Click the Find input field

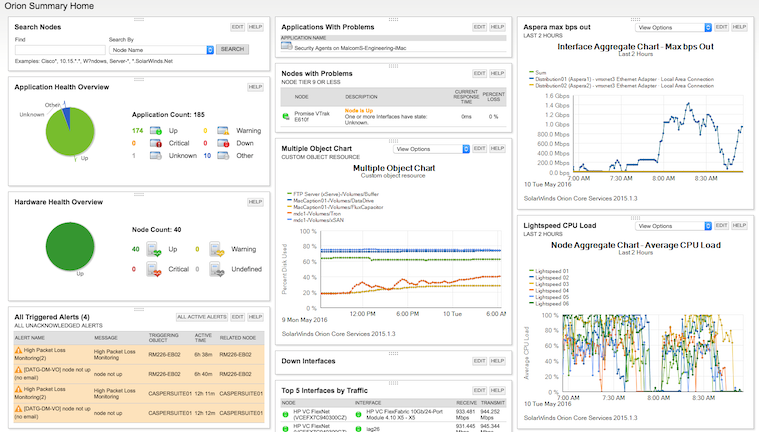point(60,50)
